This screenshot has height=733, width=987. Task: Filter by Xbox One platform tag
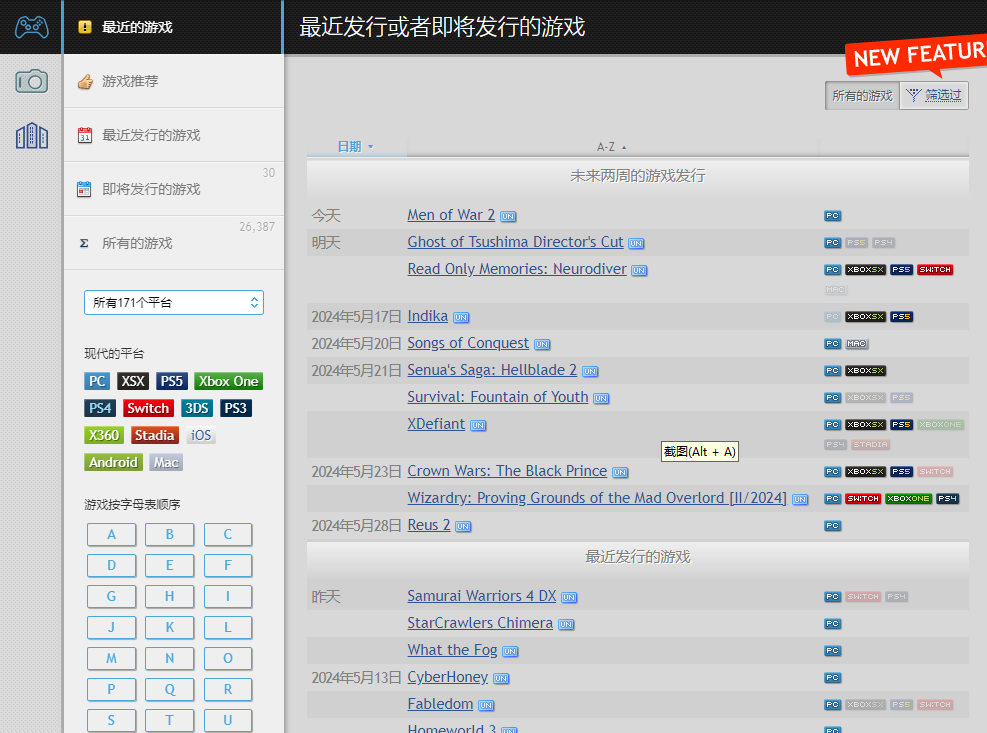pos(228,381)
